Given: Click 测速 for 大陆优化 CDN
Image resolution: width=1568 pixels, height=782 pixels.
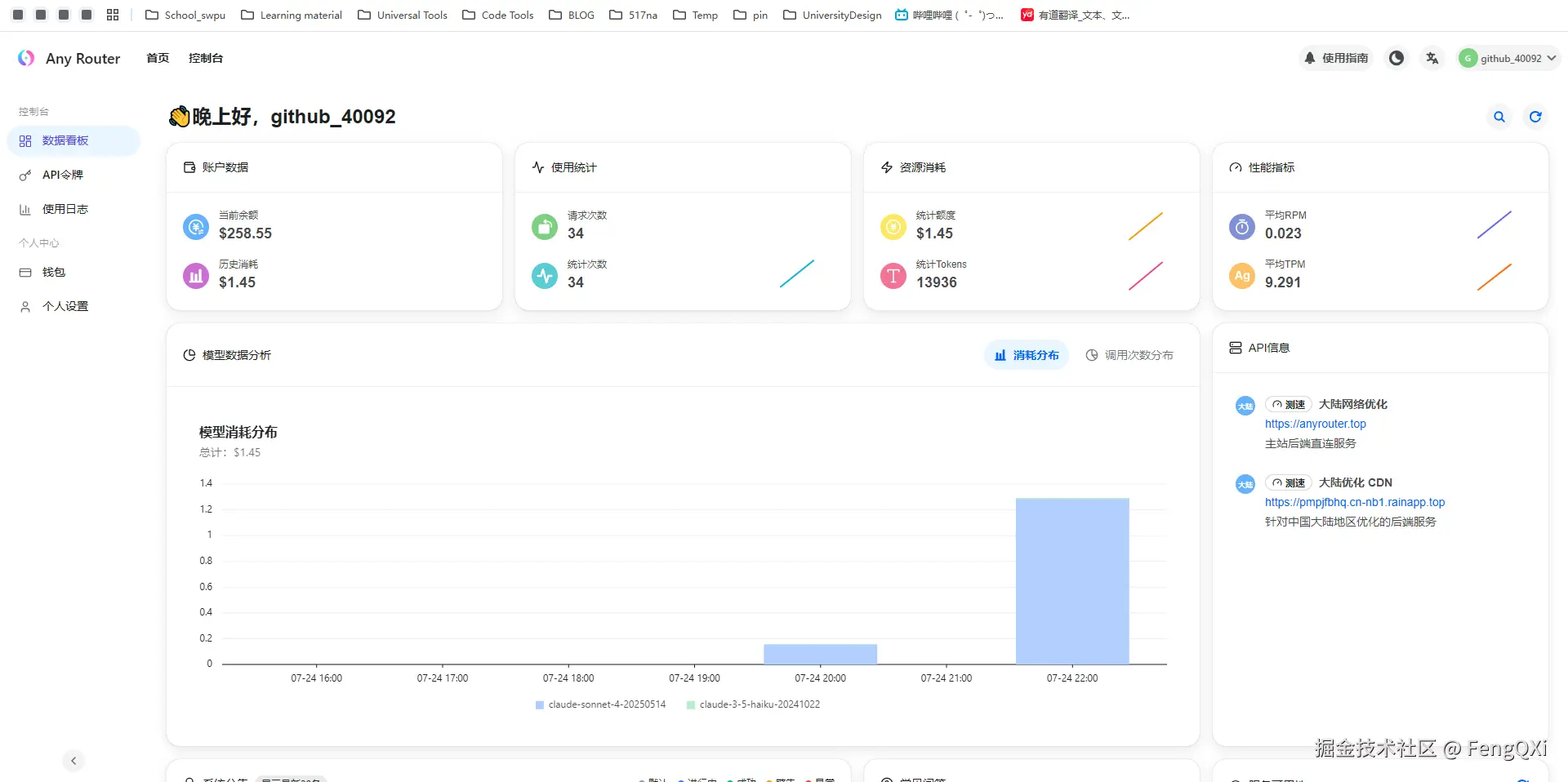Looking at the screenshot, I should point(1288,482).
